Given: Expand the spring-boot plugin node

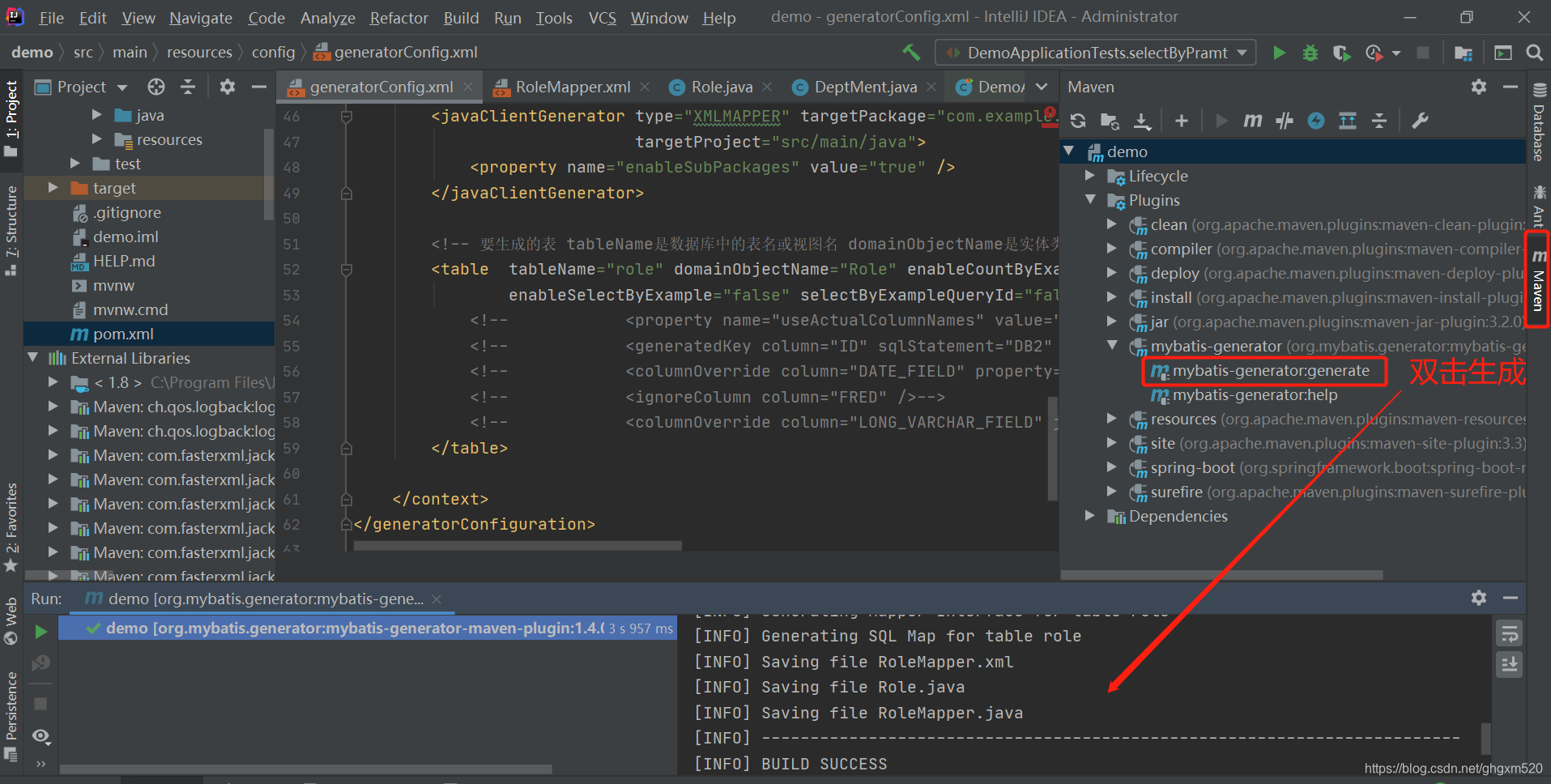Looking at the screenshot, I should [1112, 467].
